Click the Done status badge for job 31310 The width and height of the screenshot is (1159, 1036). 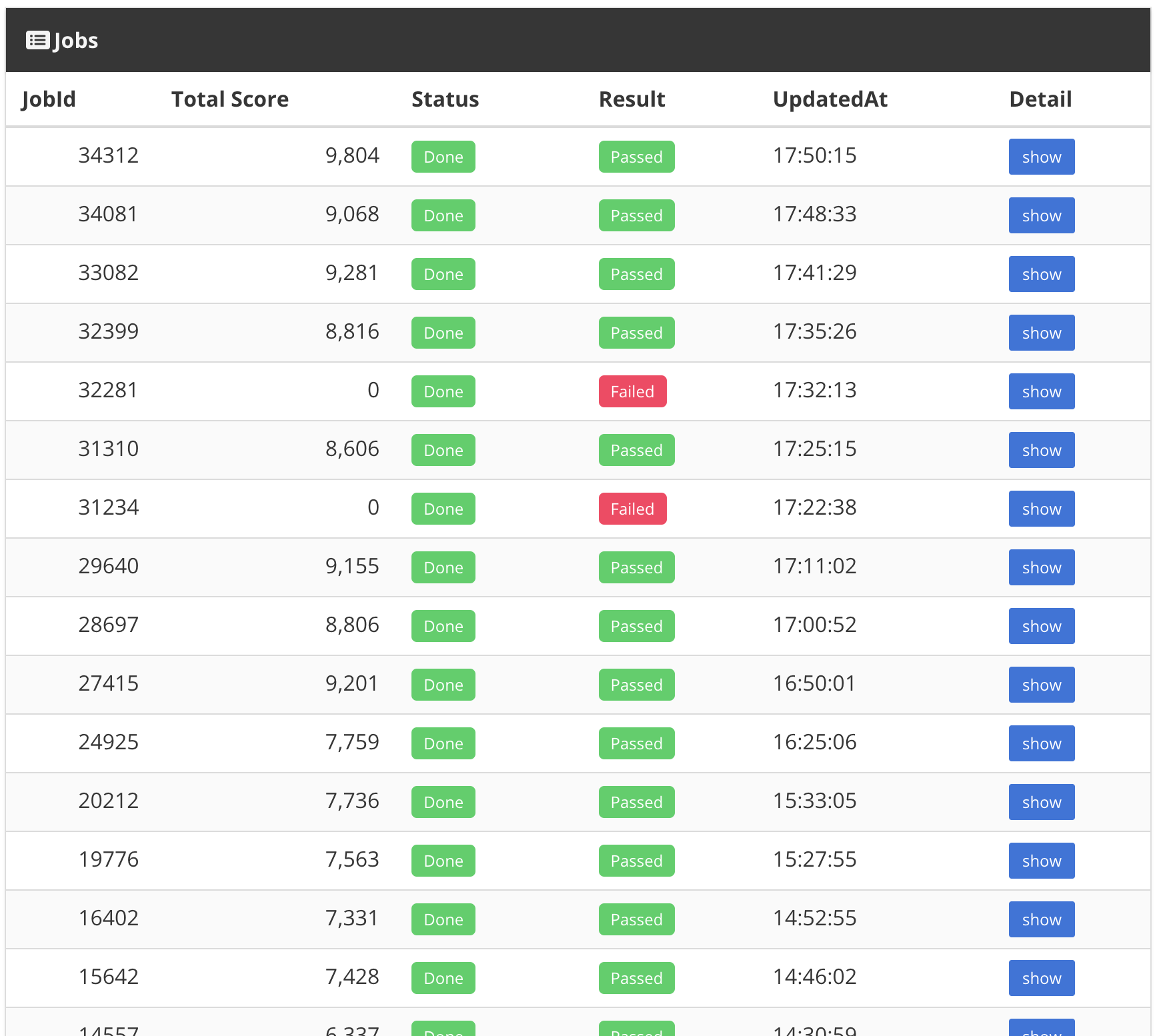pos(443,450)
